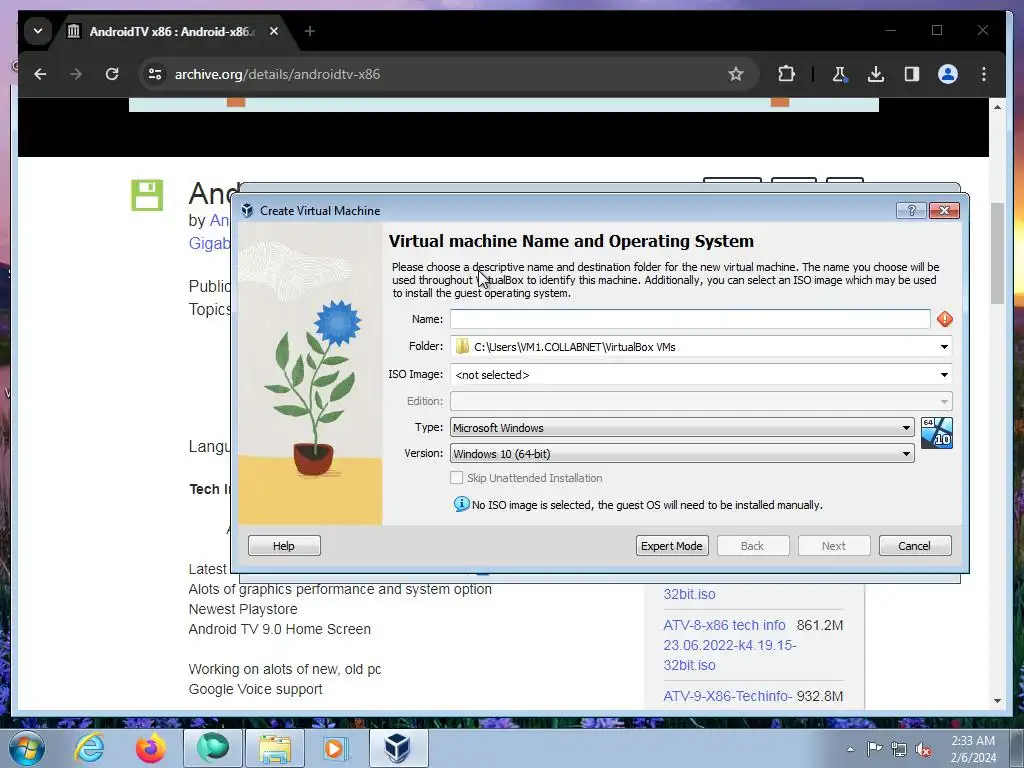Image resolution: width=1024 pixels, height=768 pixels.
Task: Expand the ISO Image dropdown
Action: 944,375
